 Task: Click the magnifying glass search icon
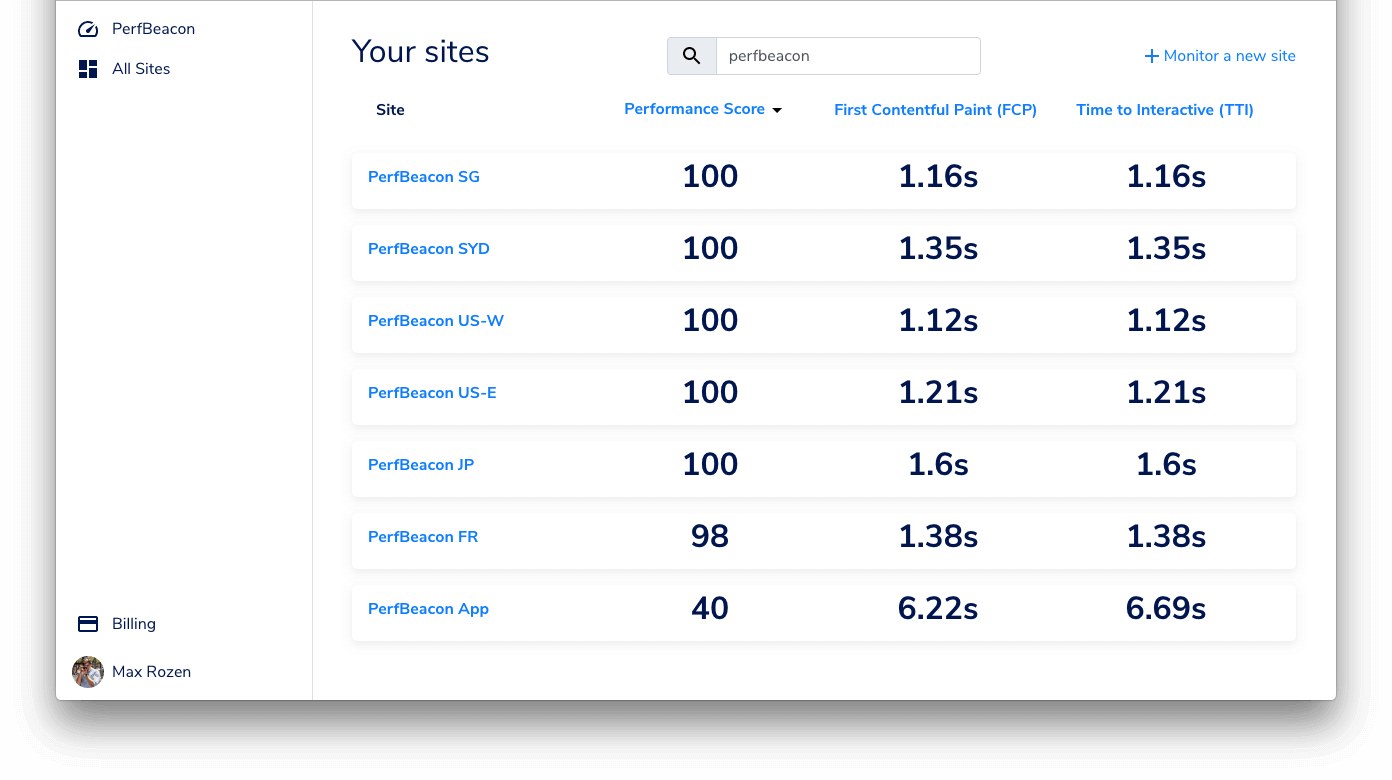(x=692, y=56)
